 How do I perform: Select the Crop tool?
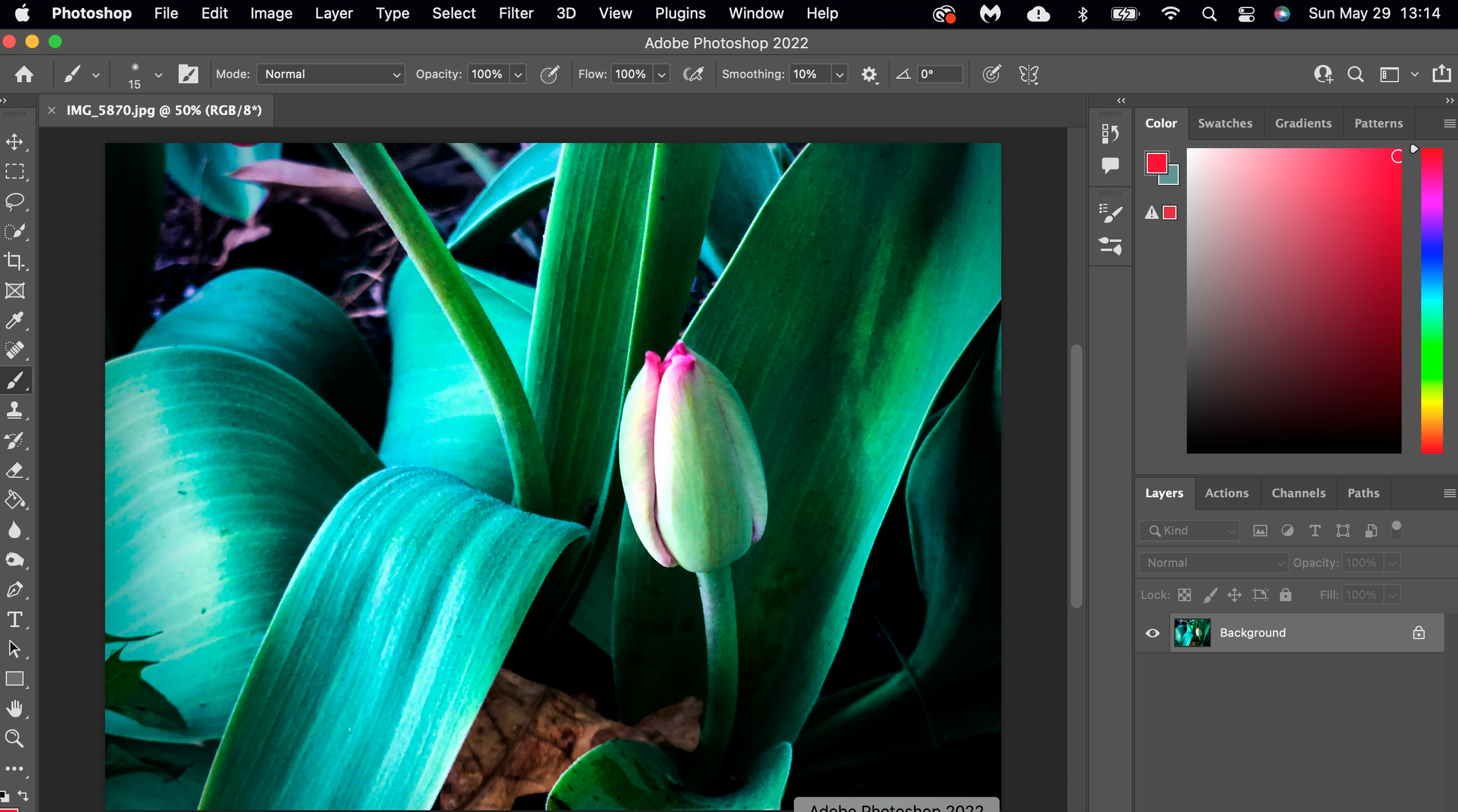click(15, 261)
